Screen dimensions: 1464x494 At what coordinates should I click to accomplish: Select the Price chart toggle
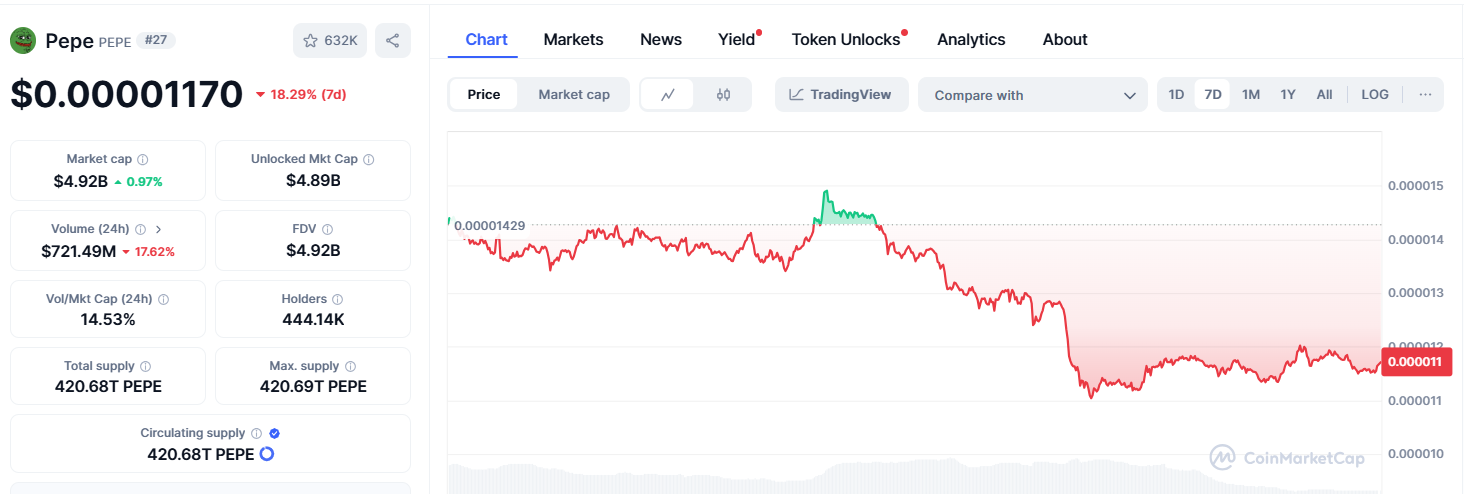click(484, 95)
